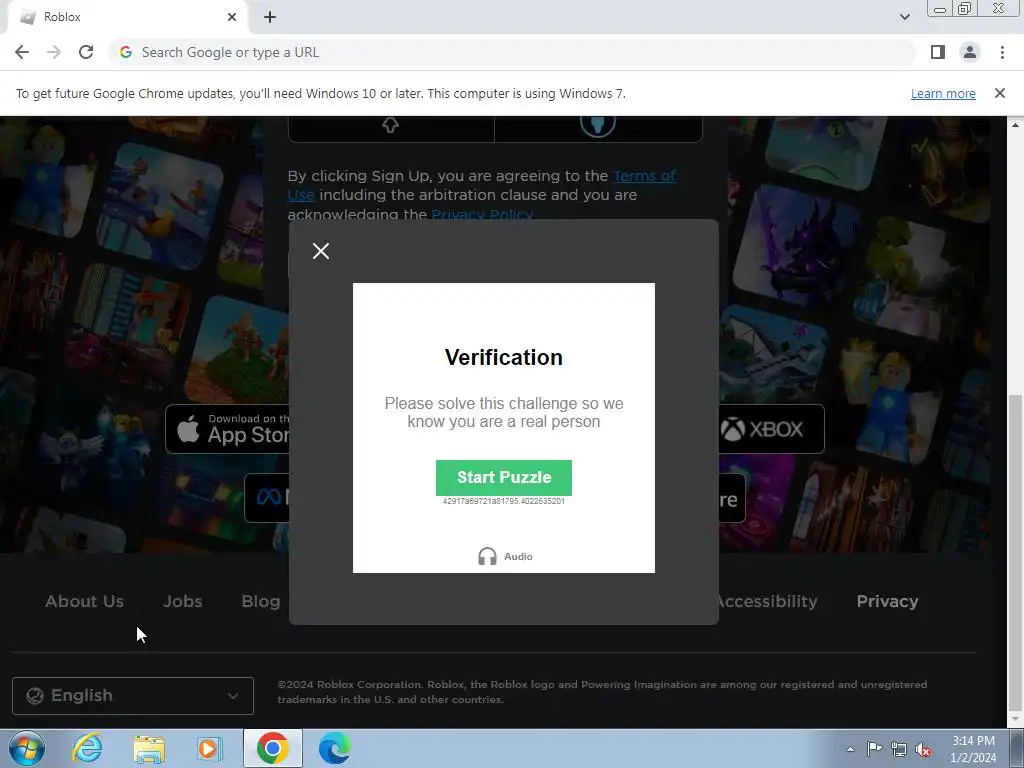Select the Roblox browser tab
Image resolution: width=1024 pixels, height=768 pixels.
tap(127, 17)
